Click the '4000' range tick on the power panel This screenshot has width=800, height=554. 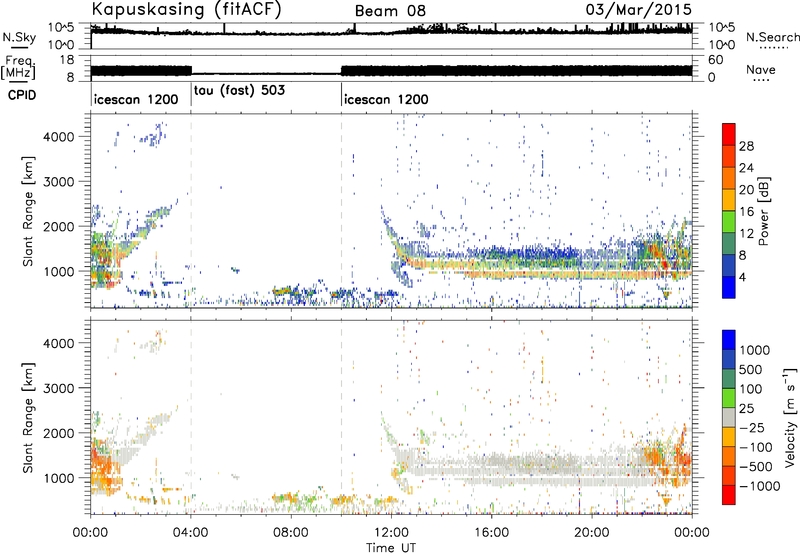[x=58, y=137]
